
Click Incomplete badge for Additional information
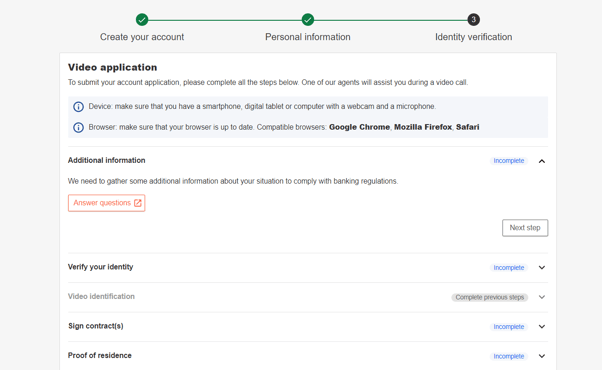pyautogui.click(x=509, y=161)
